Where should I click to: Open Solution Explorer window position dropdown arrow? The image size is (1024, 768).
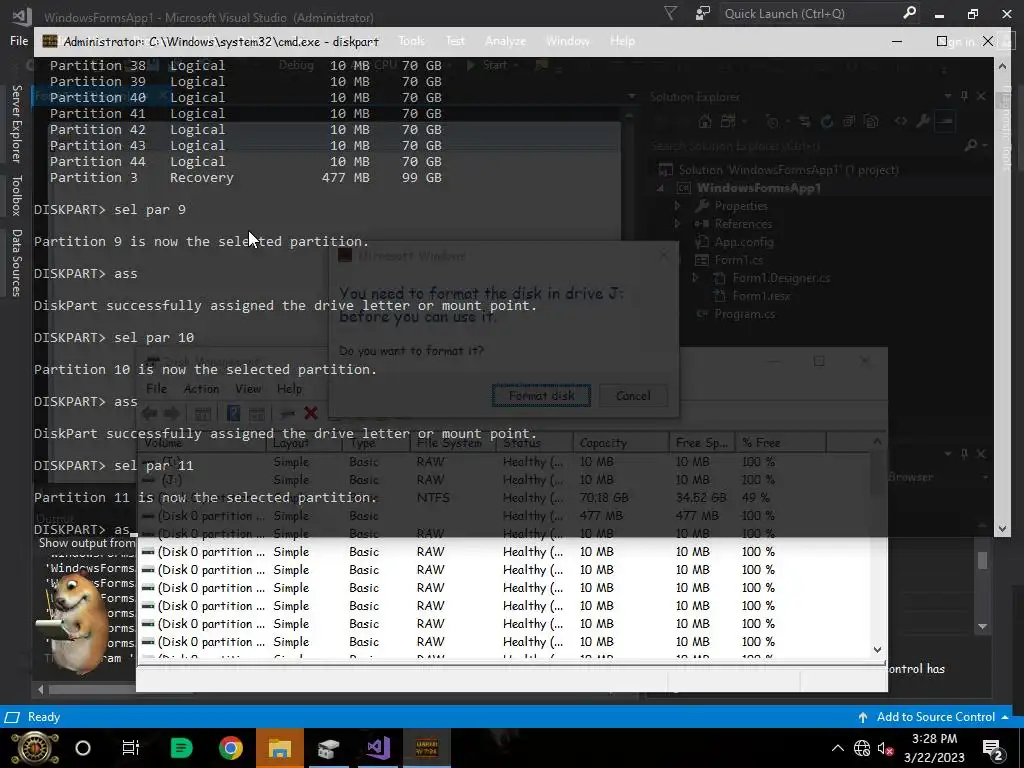click(x=948, y=96)
